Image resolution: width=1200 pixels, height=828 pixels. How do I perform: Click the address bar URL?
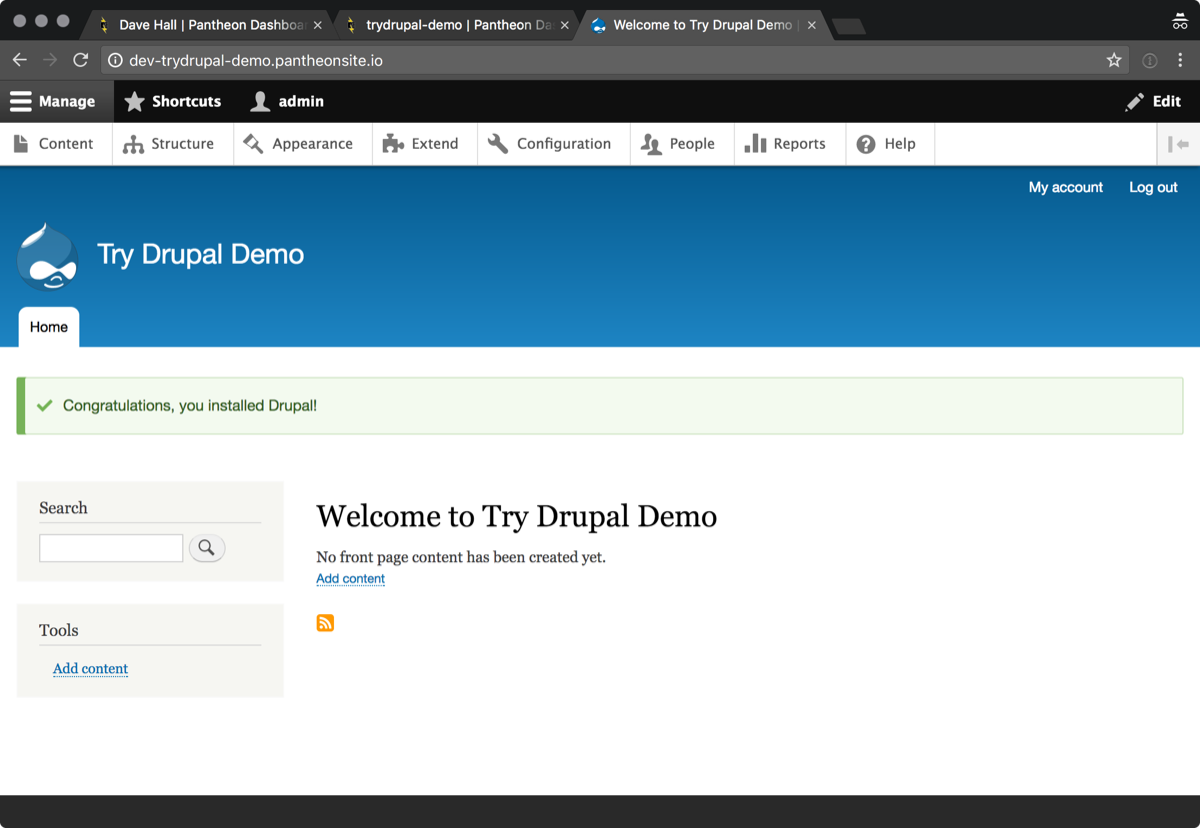[x=256, y=61]
